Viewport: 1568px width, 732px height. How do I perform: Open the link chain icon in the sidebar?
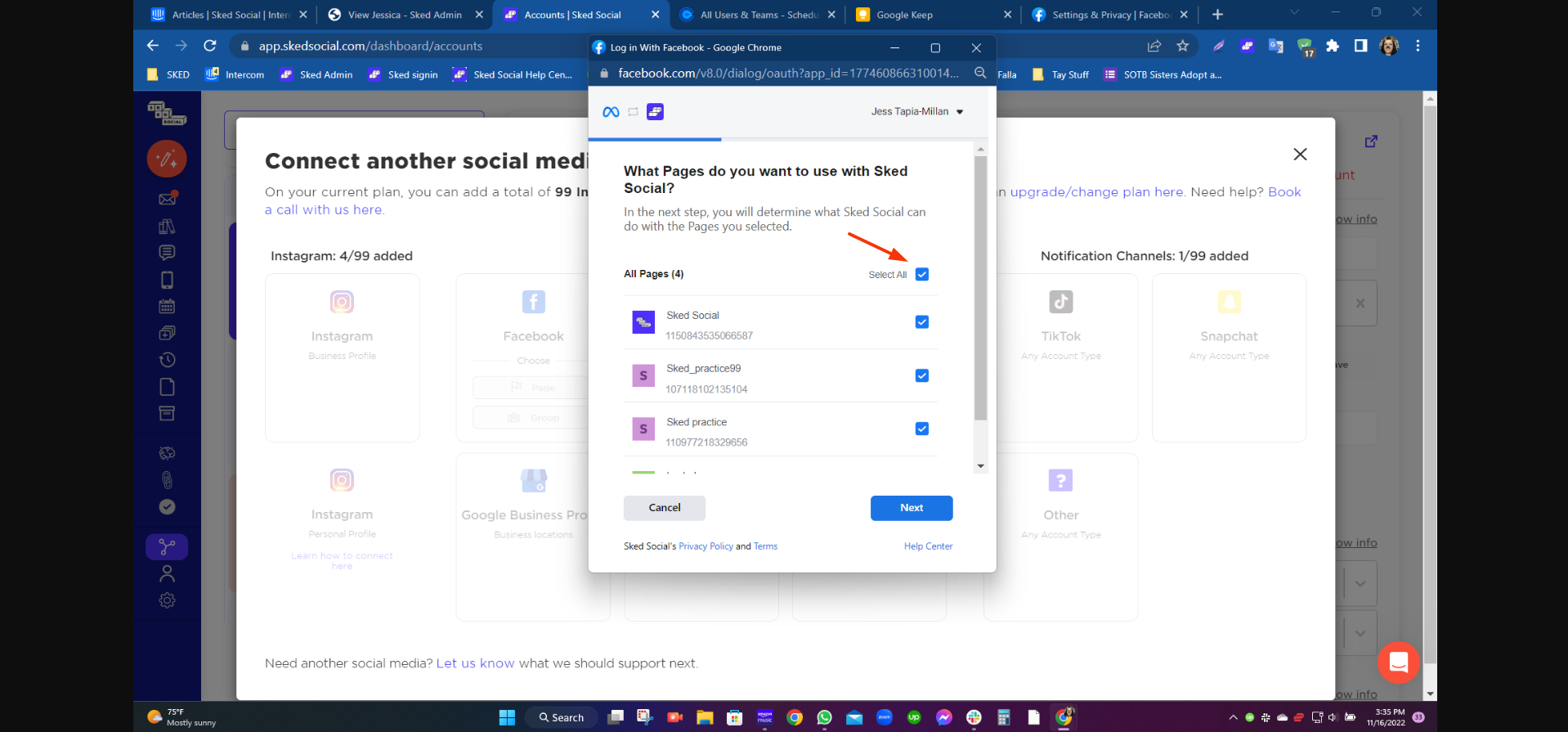click(x=167, y=480)
